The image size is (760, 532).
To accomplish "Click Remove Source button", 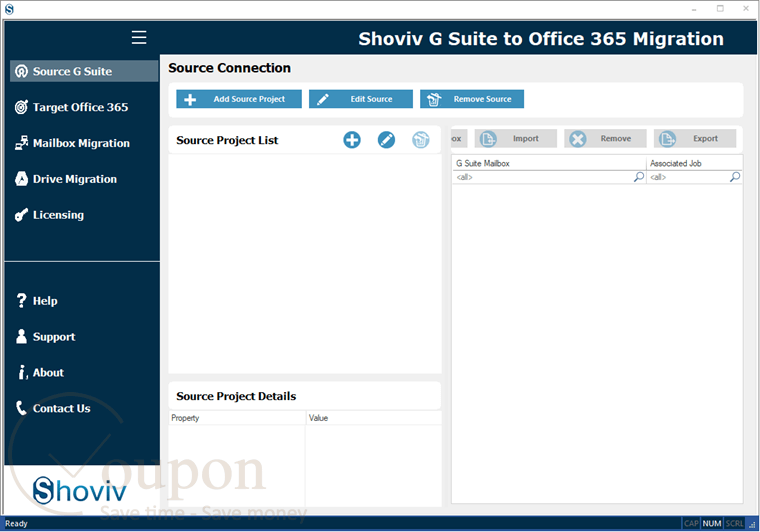I will pos(472,99).
